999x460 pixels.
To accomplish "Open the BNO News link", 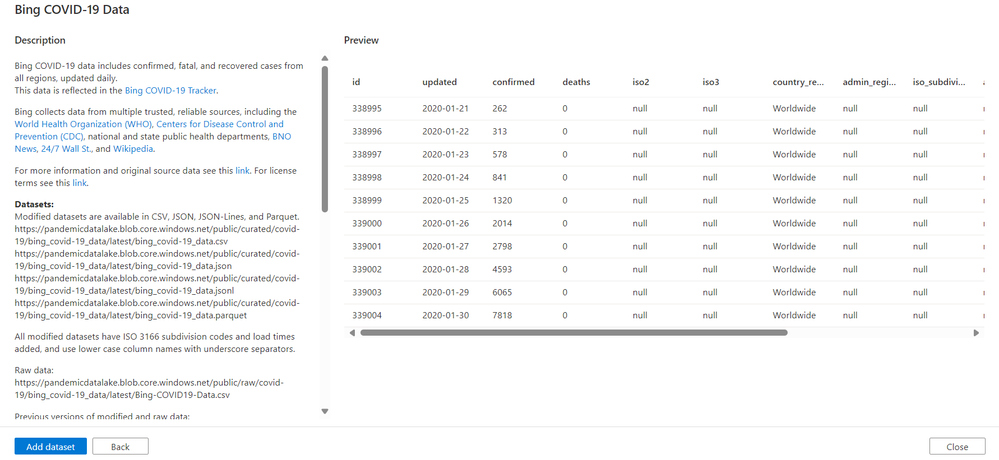I will (281, 136).
